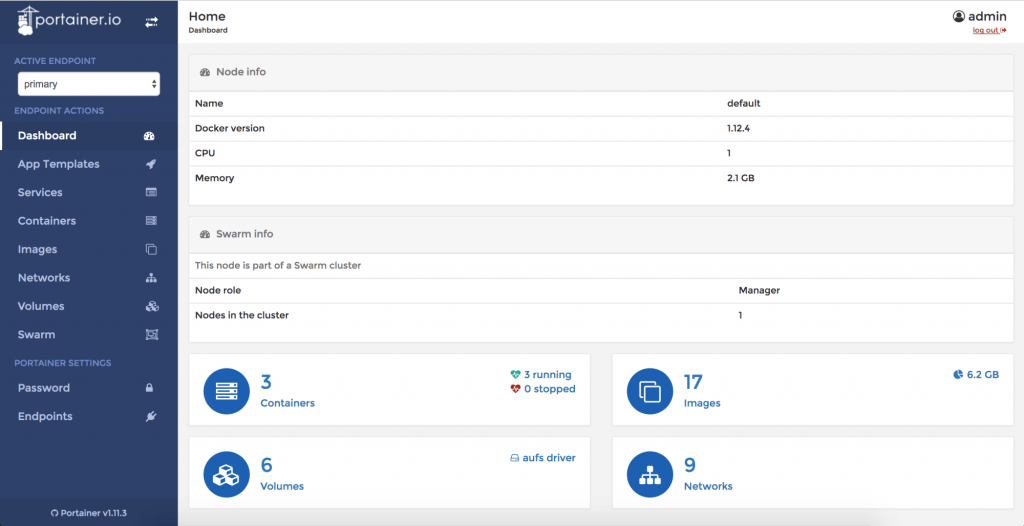Click the Portainer.io logo

coord(70,20)
